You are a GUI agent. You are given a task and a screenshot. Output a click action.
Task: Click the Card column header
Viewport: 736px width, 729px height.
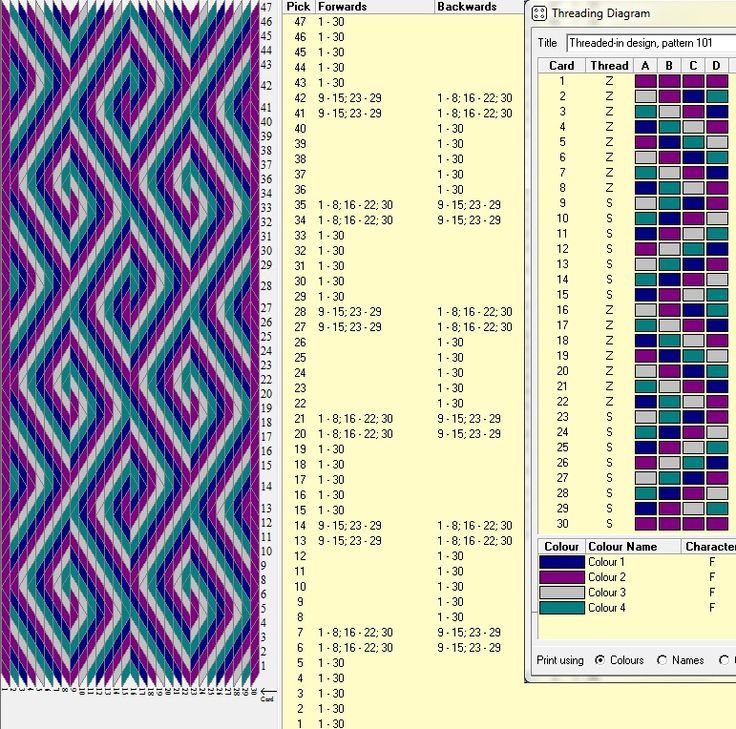(561, 66)
